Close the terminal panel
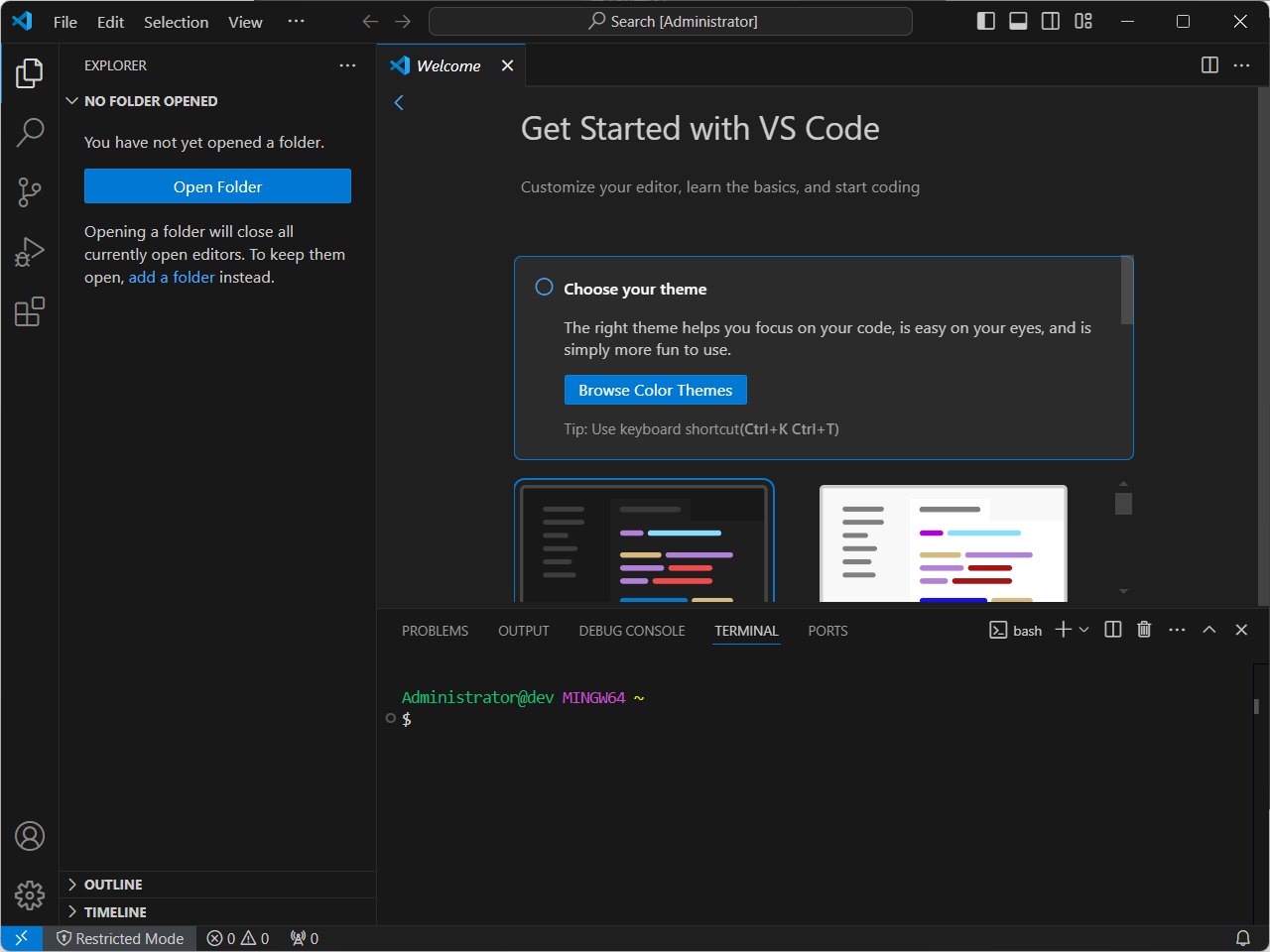 pyautogui.click(x=1241, y=630)
